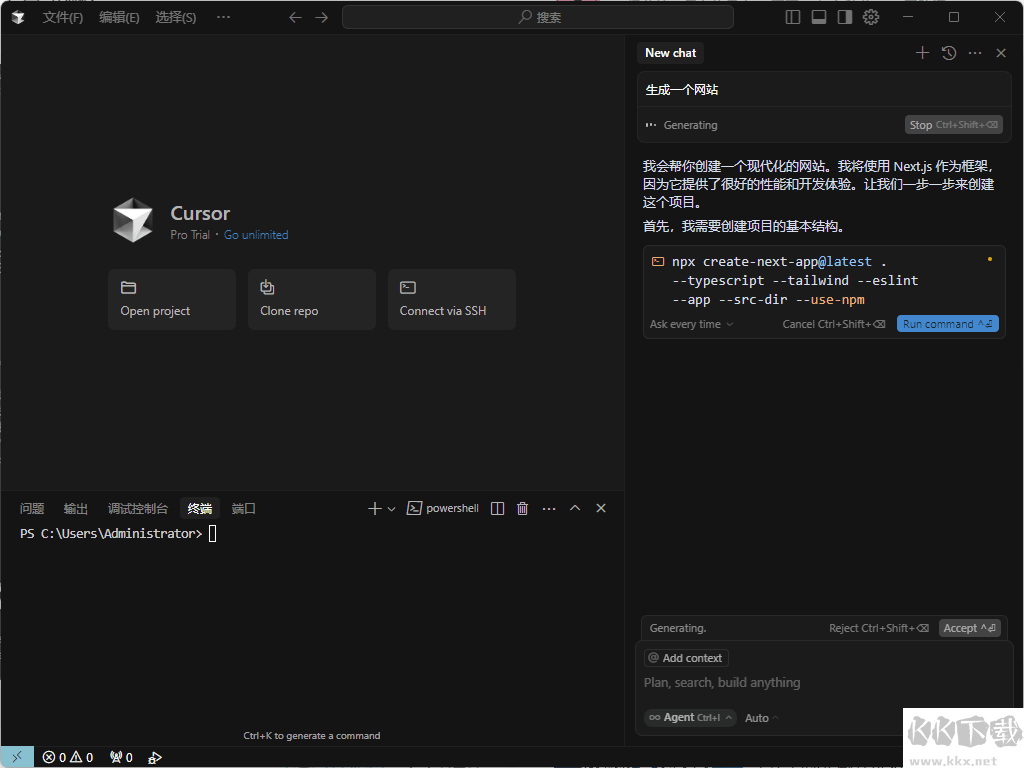Toggle the AI side pane layout icon
Image resolution: width=1024 pixels, height=768 pixels.
click(x=845, y=17)
